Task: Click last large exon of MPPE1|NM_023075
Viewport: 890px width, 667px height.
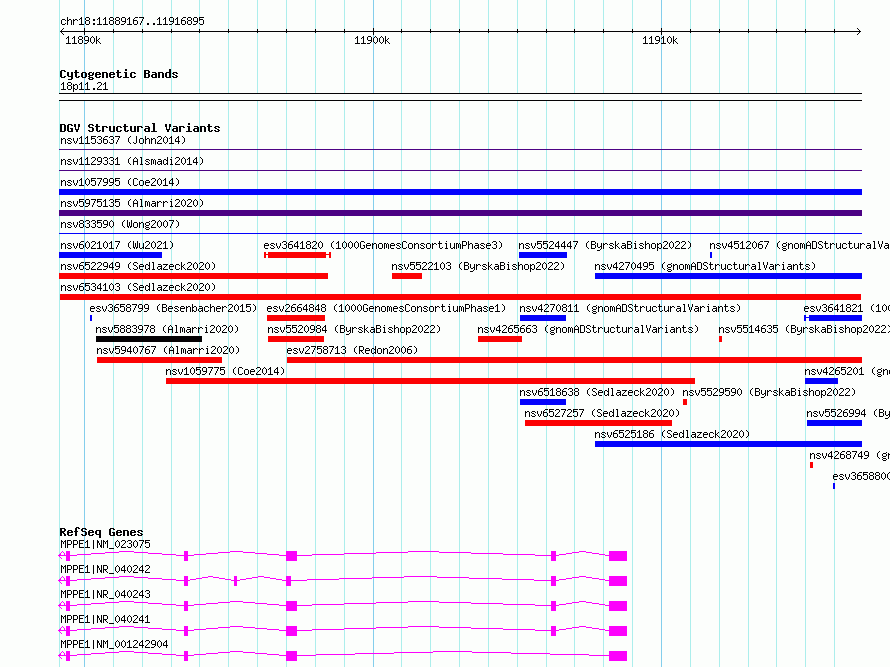Action: pos(618,556)
